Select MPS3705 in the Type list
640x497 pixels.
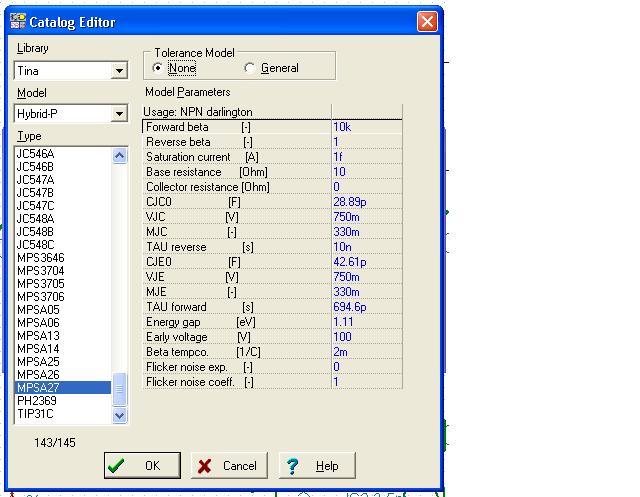[x=63, y=284]
